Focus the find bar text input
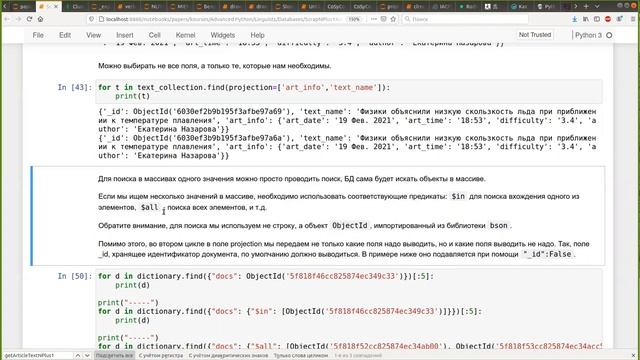 (38, 356)
